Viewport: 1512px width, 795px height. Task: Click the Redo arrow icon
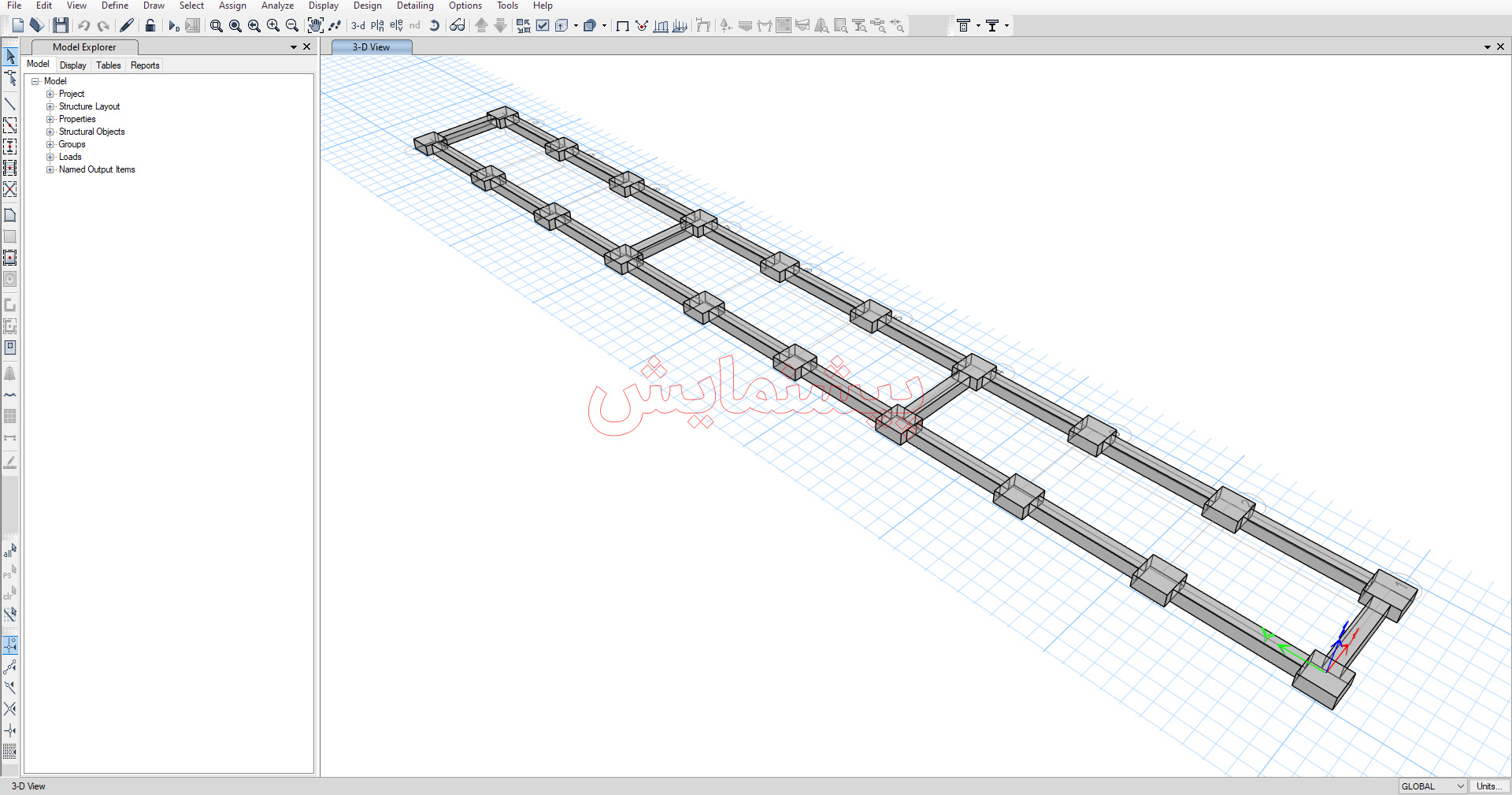coord(103,26)
